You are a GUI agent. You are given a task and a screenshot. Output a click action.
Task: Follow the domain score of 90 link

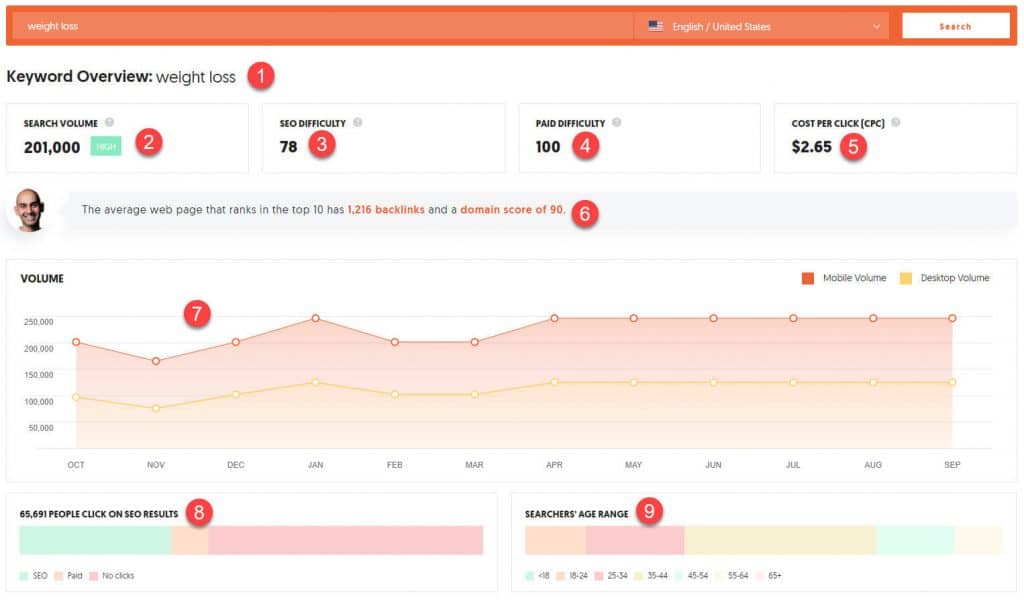point(512,210)
